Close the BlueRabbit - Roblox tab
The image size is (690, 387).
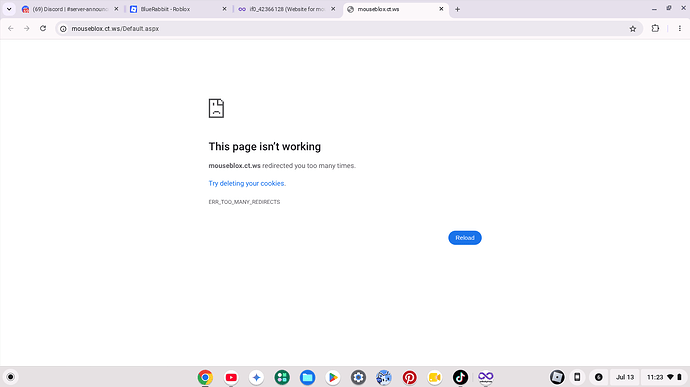[x=224, y=9]
